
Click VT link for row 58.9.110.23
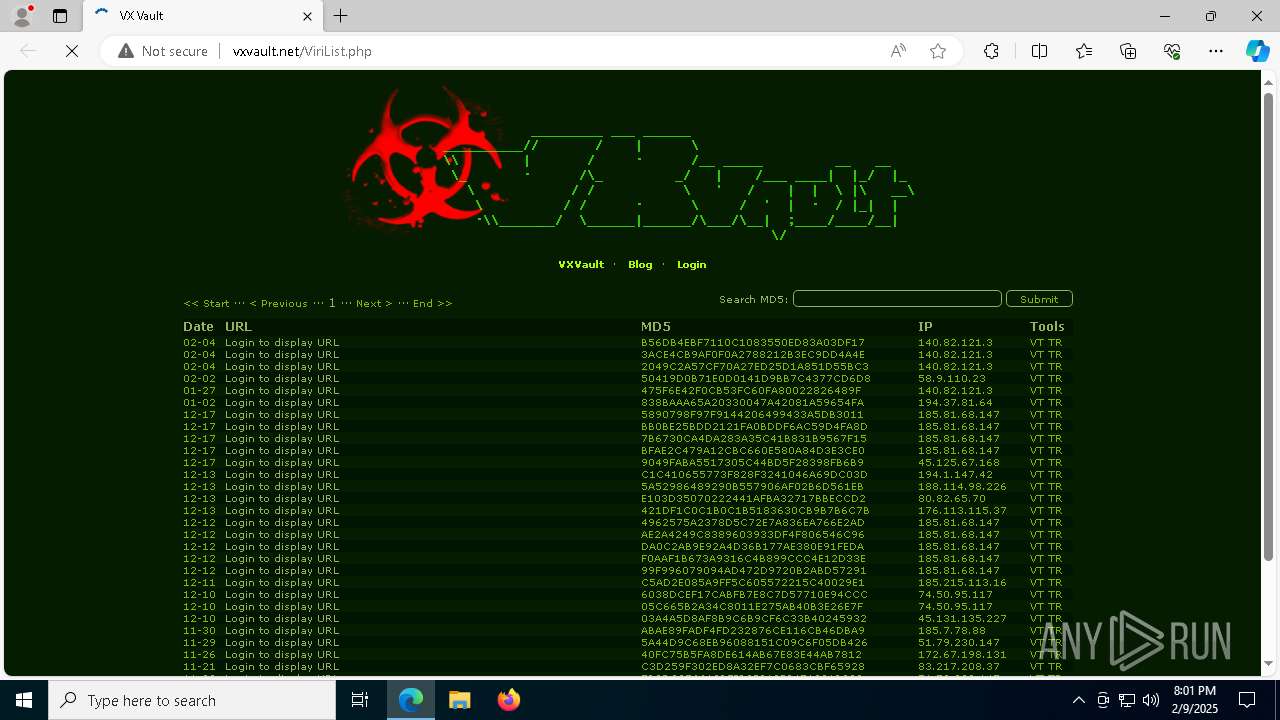(1036, 379)
